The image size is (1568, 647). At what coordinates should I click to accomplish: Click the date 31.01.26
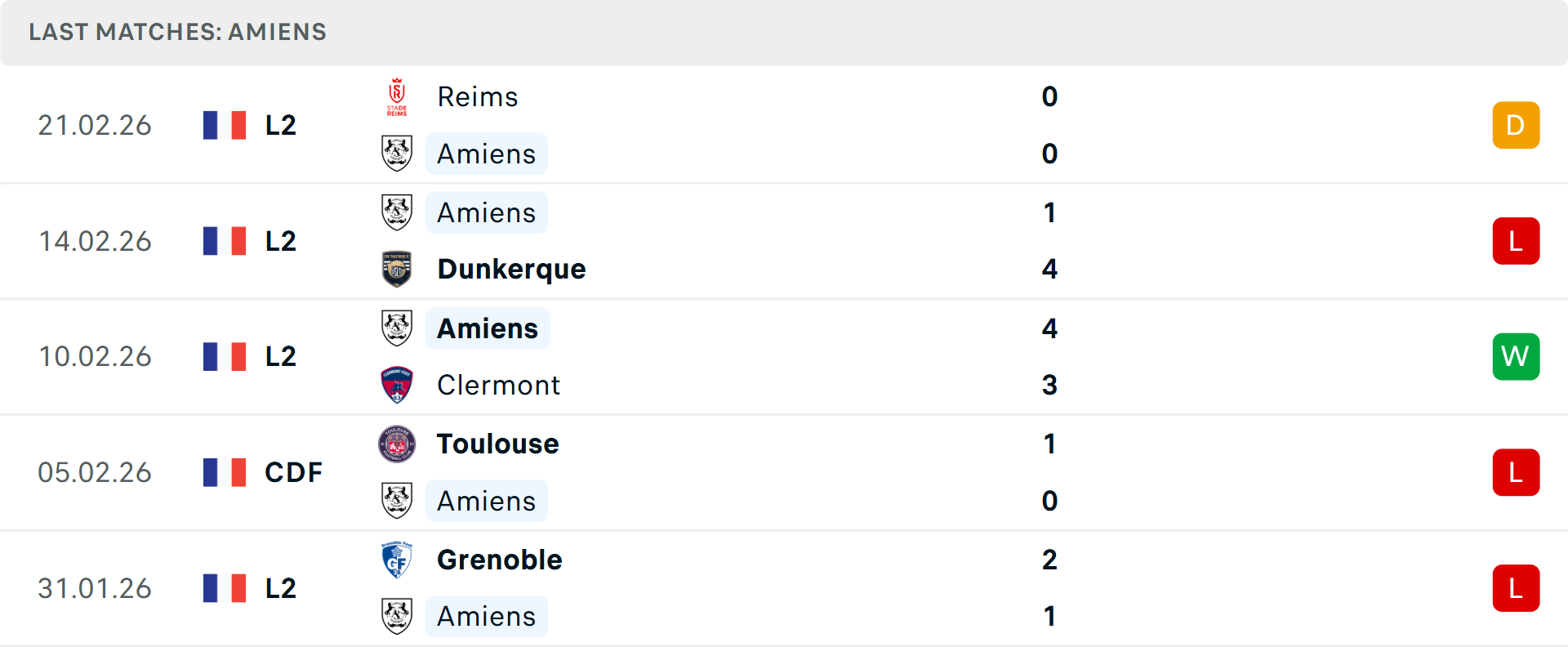[95, 588]
